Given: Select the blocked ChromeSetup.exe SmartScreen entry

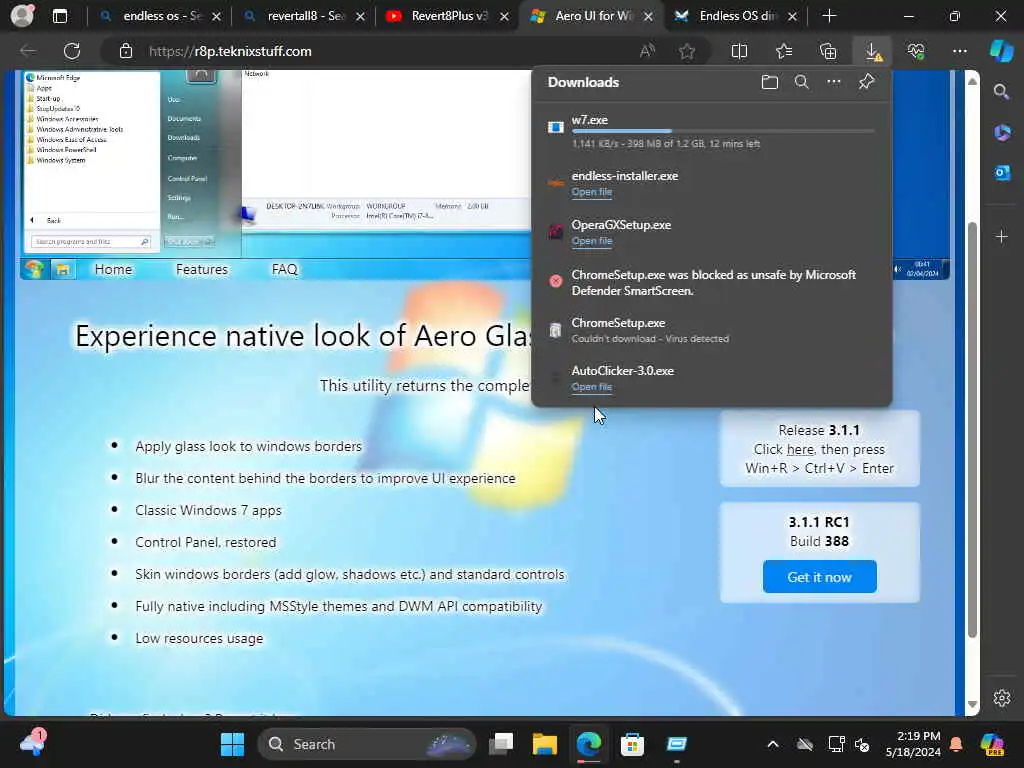Looking at the screenshot, I should point(712,282).
